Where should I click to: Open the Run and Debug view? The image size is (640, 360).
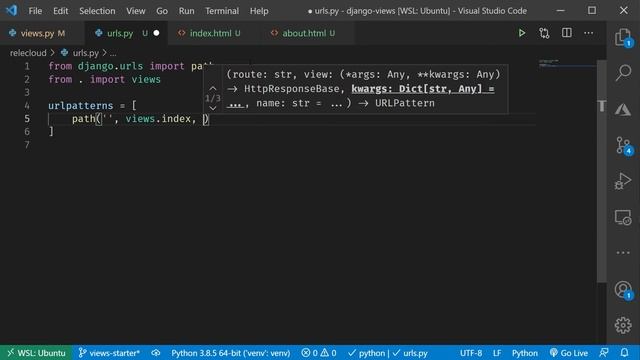[x=623, y=181]
